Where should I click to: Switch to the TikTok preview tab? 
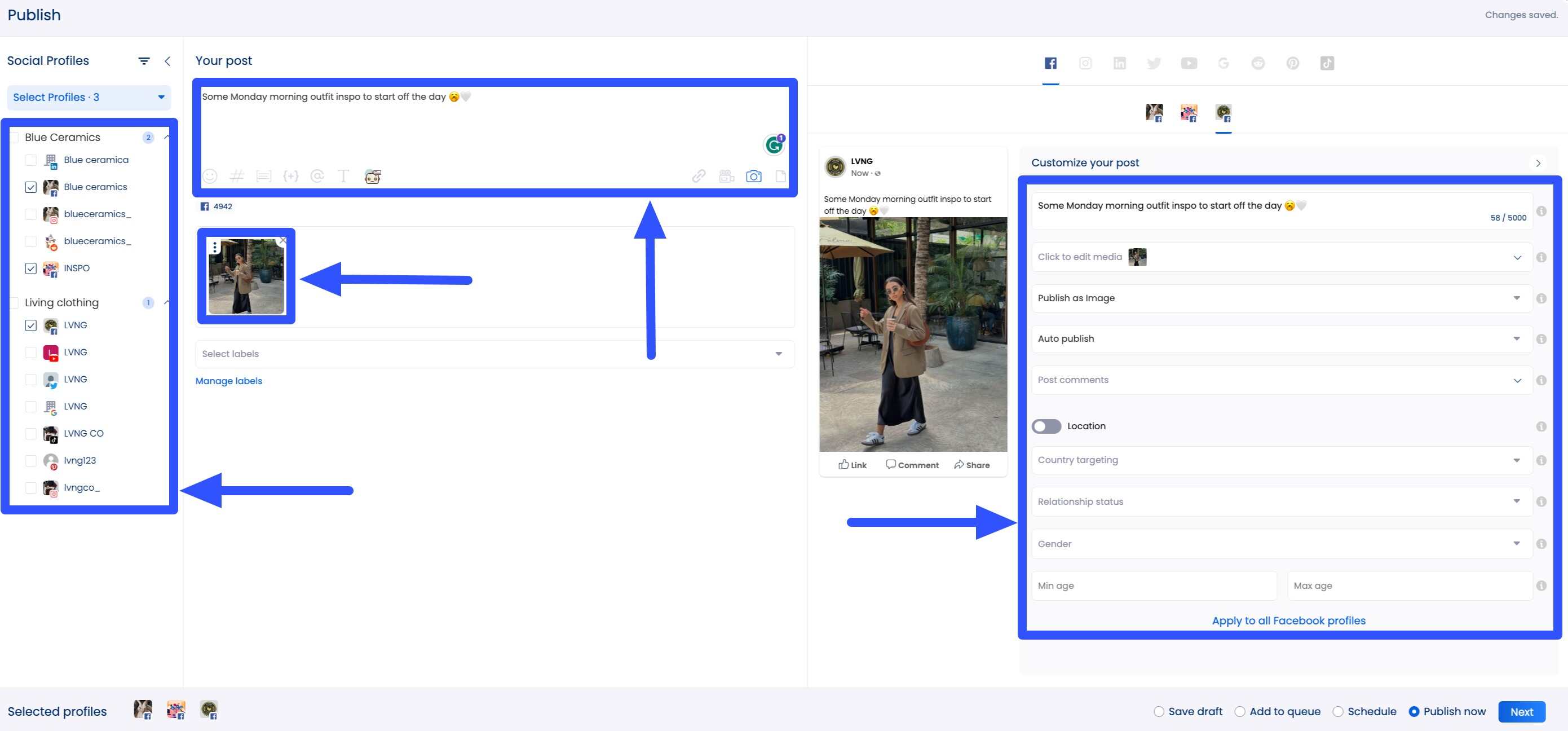click(x=1327, y=63)
